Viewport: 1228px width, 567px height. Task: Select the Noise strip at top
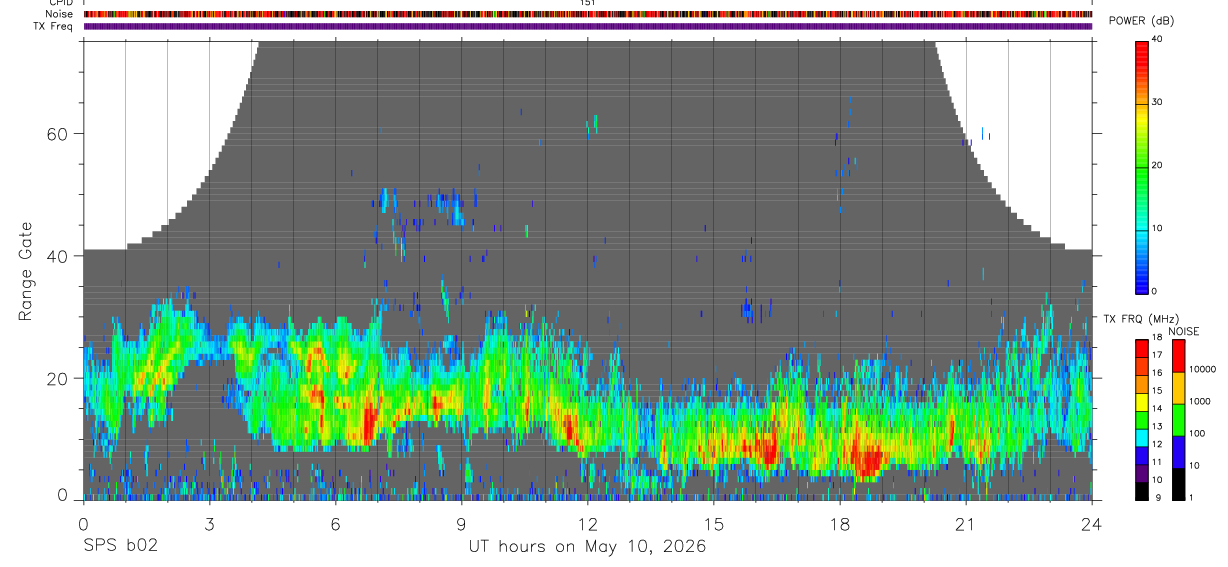pyautogui.click(x=588, y=14)
